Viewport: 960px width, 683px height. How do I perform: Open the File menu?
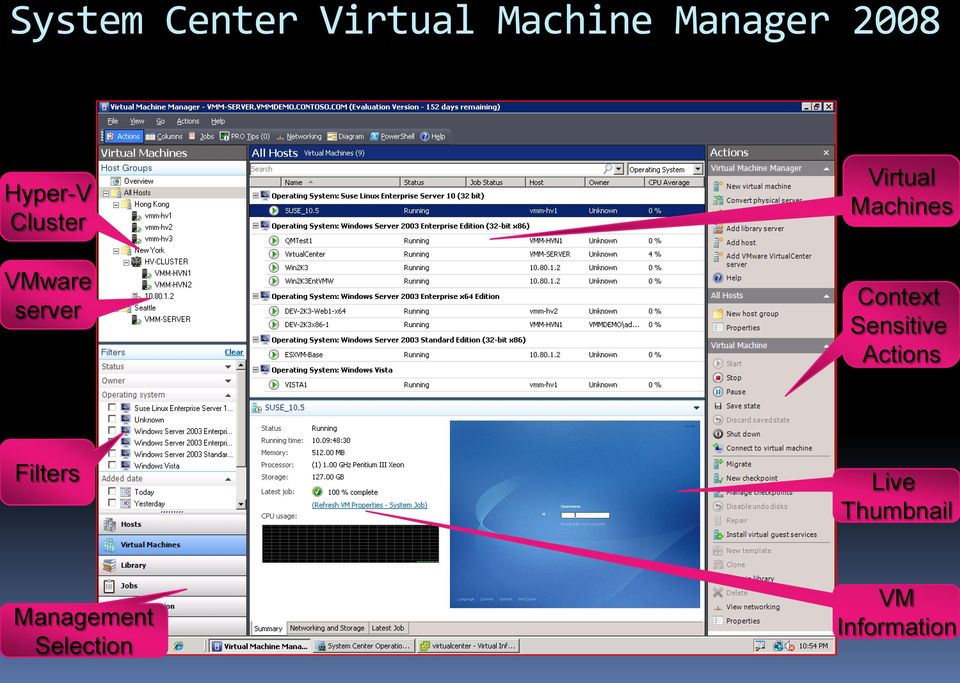(x=113, y=121)
